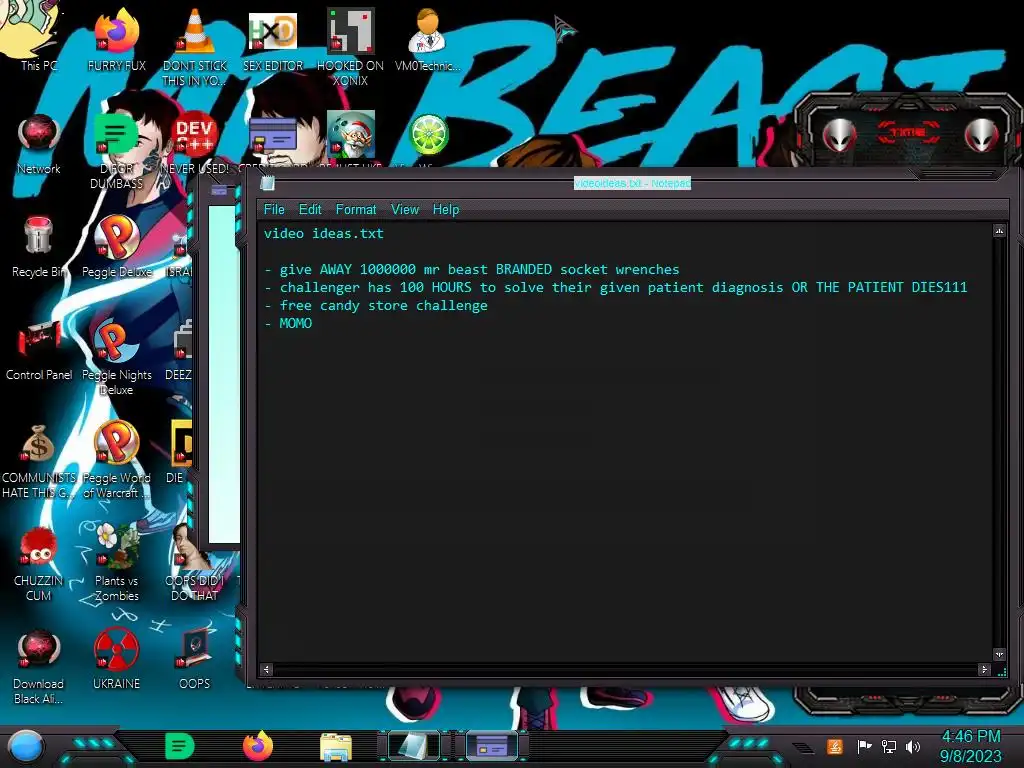This screenshot has height=768, width=1024.
Task: Click the Java tray icon
Action: (835, 746)
